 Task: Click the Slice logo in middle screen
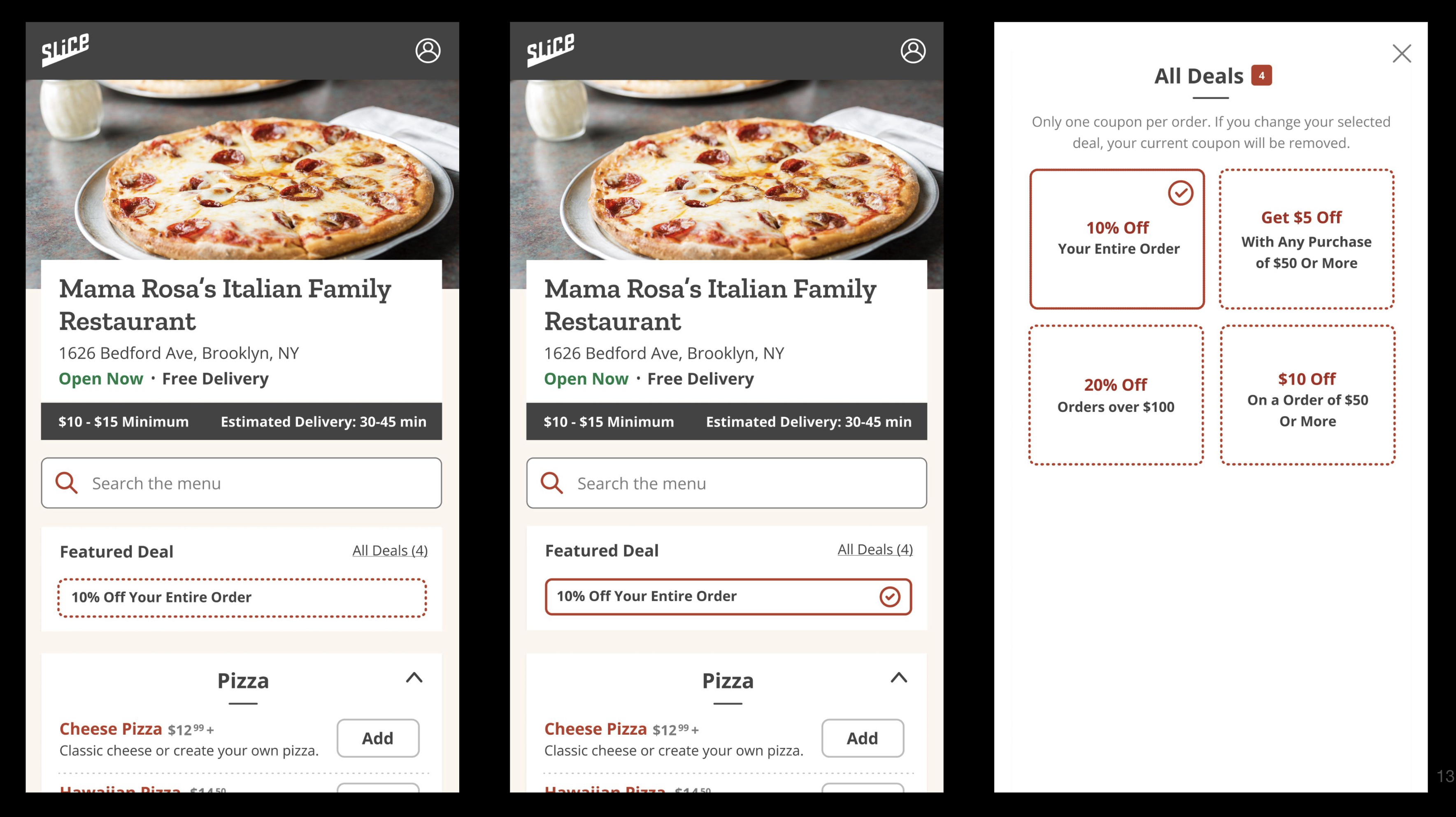(x=551, y=50)
